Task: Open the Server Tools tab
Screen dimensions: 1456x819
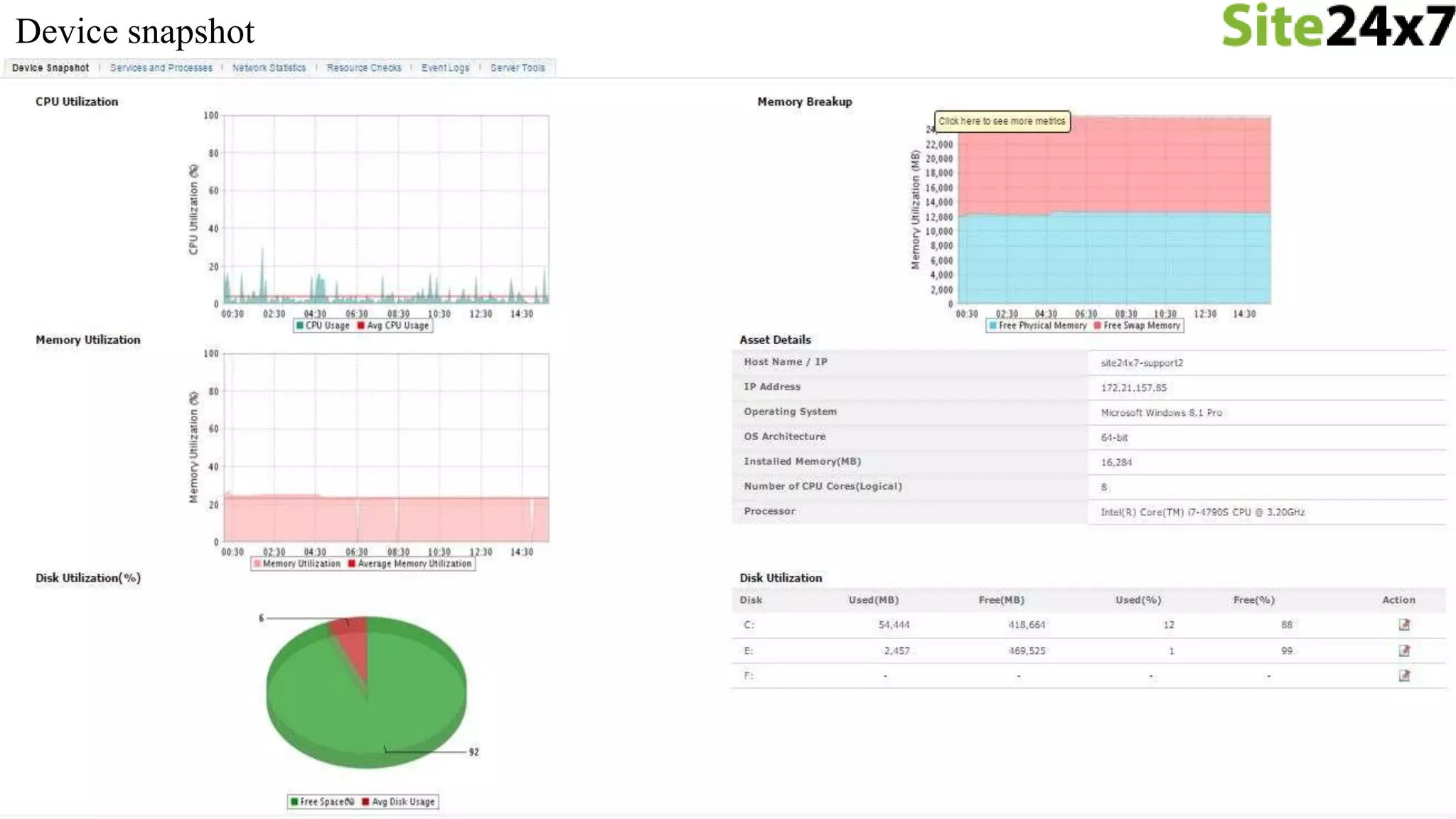Action: coord(518,68)
